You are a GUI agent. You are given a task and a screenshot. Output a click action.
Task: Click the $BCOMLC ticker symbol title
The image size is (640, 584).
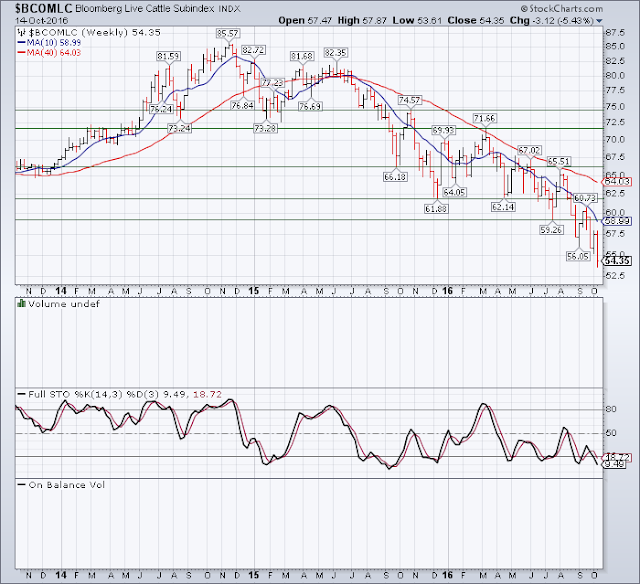point(44,8)
